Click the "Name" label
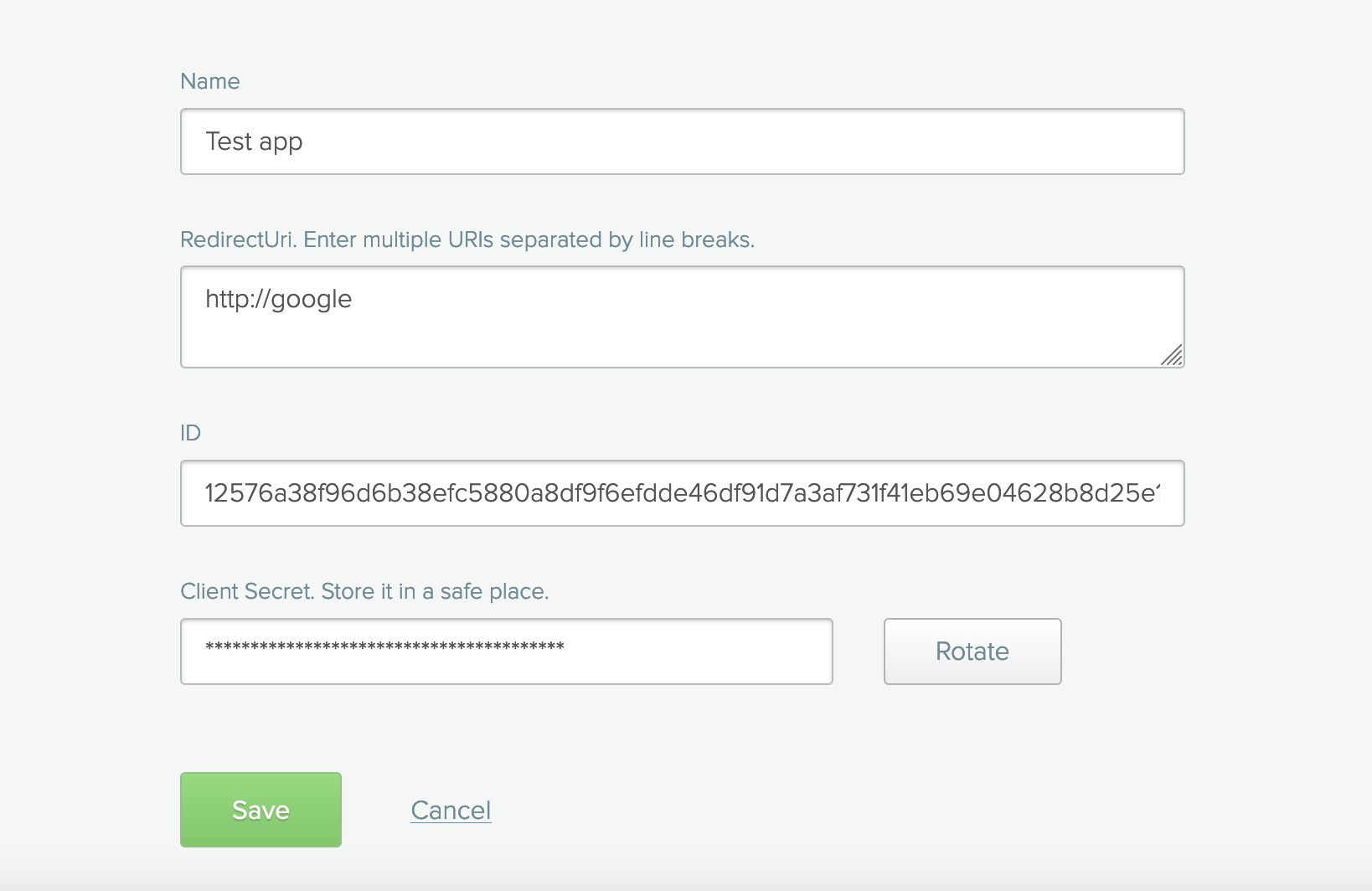Viewport: 1372px width, 891px height. pos(210,81)
